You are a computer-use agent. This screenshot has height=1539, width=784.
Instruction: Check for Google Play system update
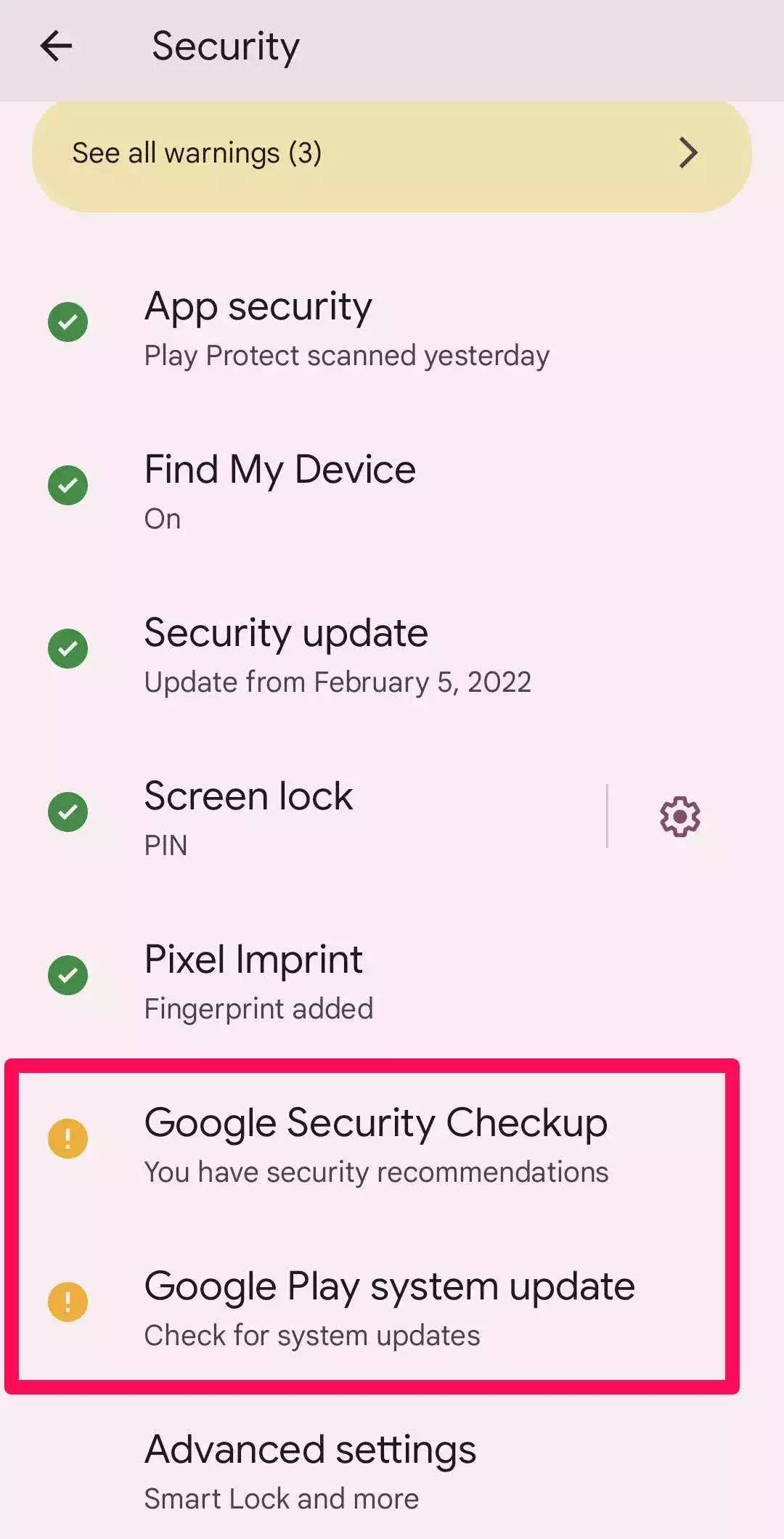tap(392, 1309)
